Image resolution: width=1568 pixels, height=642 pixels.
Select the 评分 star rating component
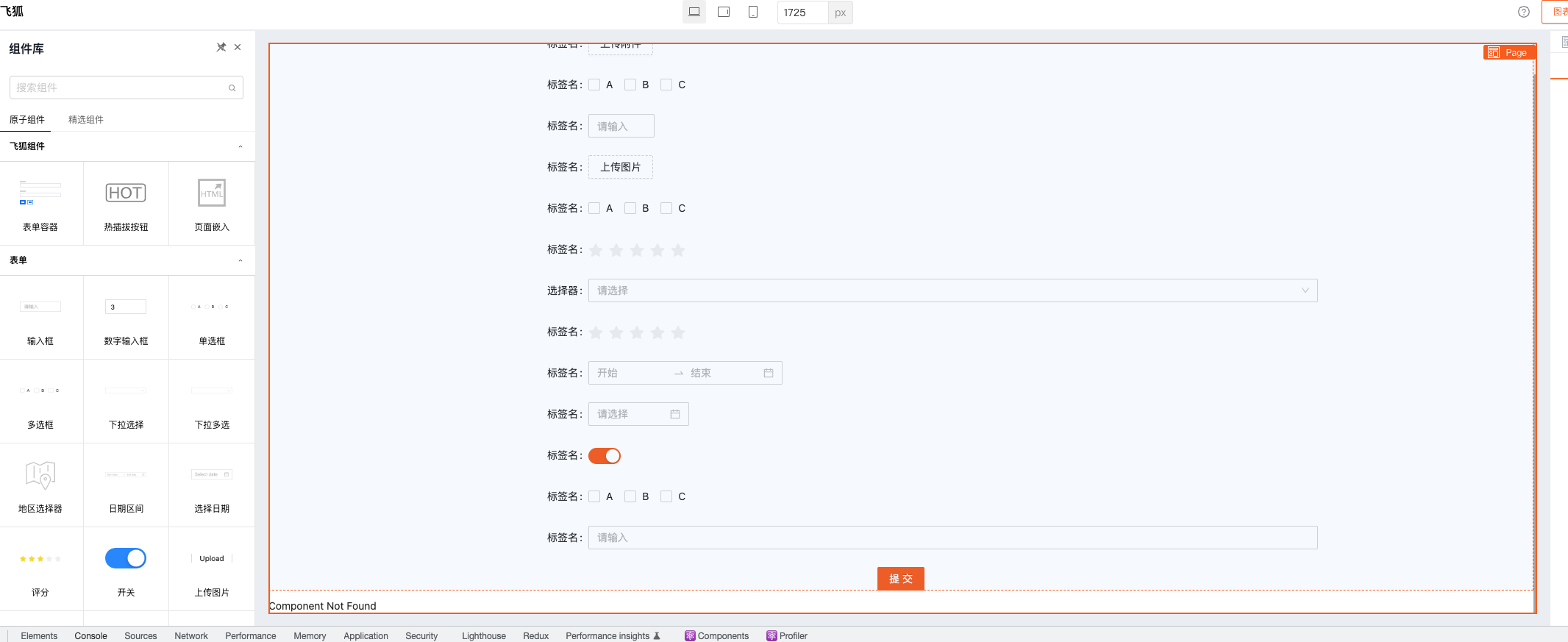click(40, 569)
